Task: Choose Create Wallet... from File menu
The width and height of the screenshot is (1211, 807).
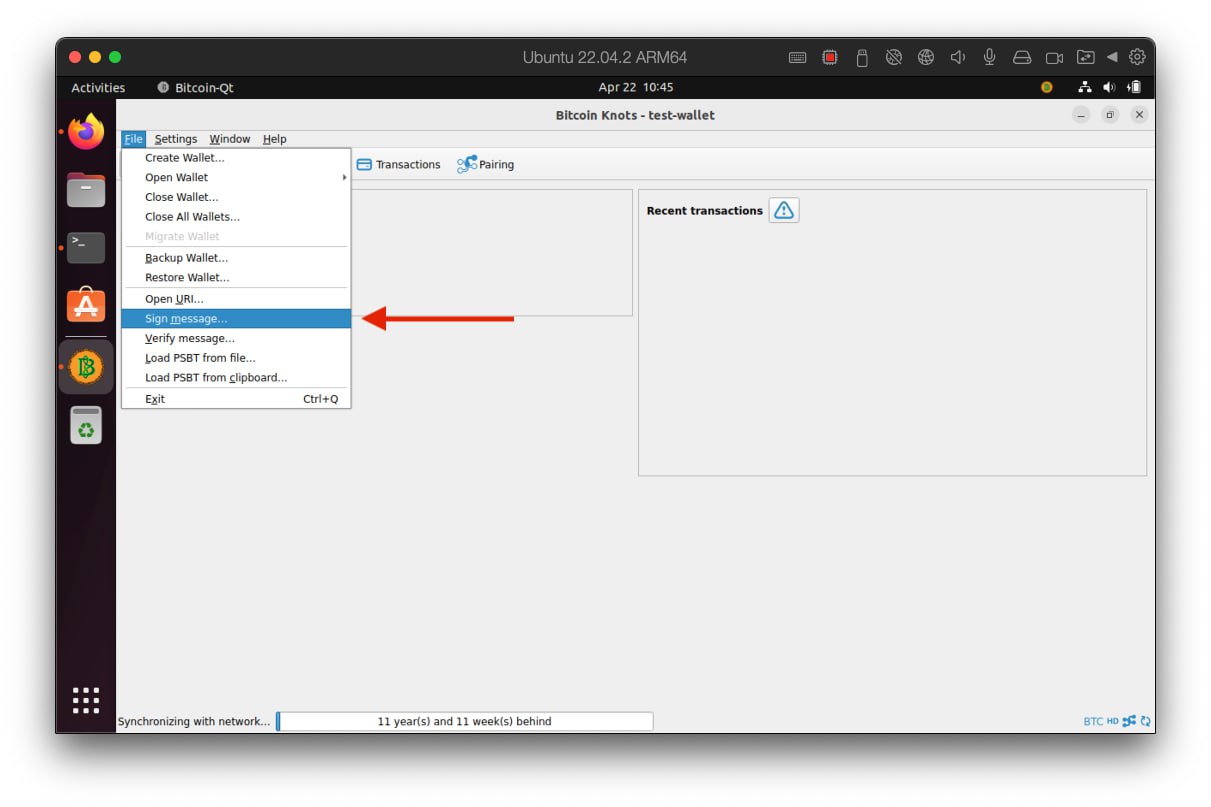Action: click(x=236, y=158)
